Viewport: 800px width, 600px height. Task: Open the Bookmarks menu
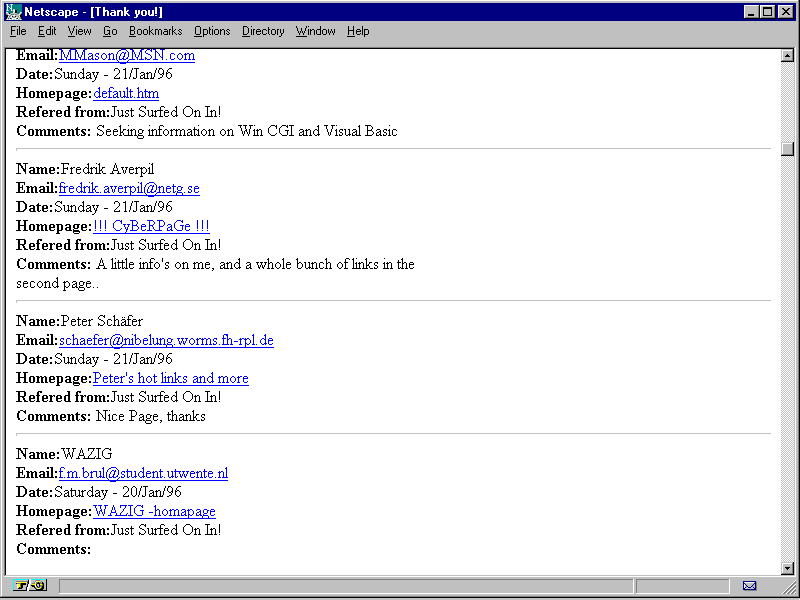click(x=155, y=31)
